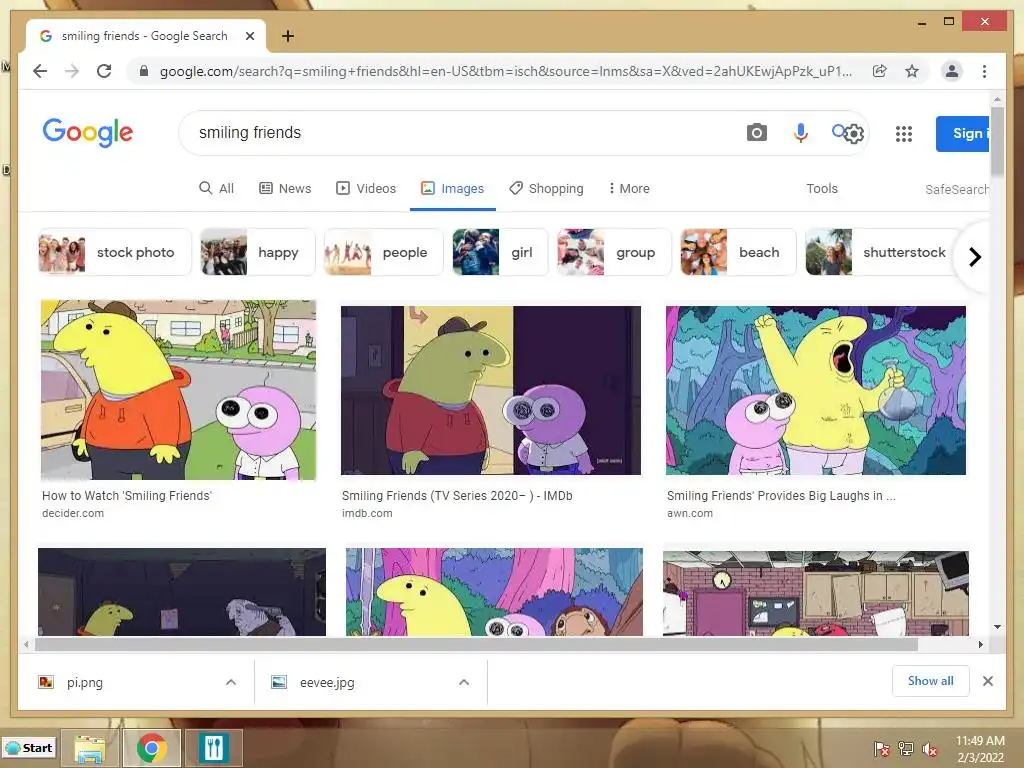Click the awn.com source text
Viewport: 1024px width, 768px height.
coord(690,513)
